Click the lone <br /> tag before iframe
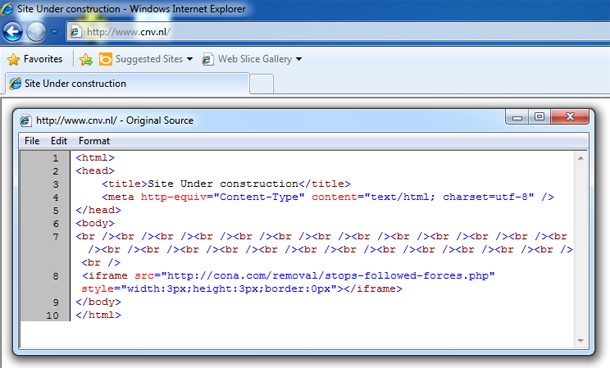This screenshot has width=610, height=368. 101,263
